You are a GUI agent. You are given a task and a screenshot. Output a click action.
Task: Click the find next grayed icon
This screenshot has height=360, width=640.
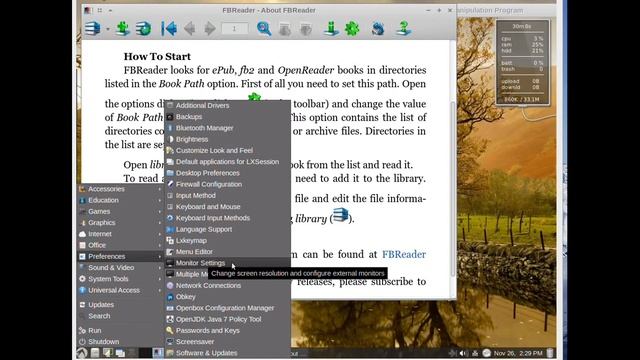(x=305, y=29)
